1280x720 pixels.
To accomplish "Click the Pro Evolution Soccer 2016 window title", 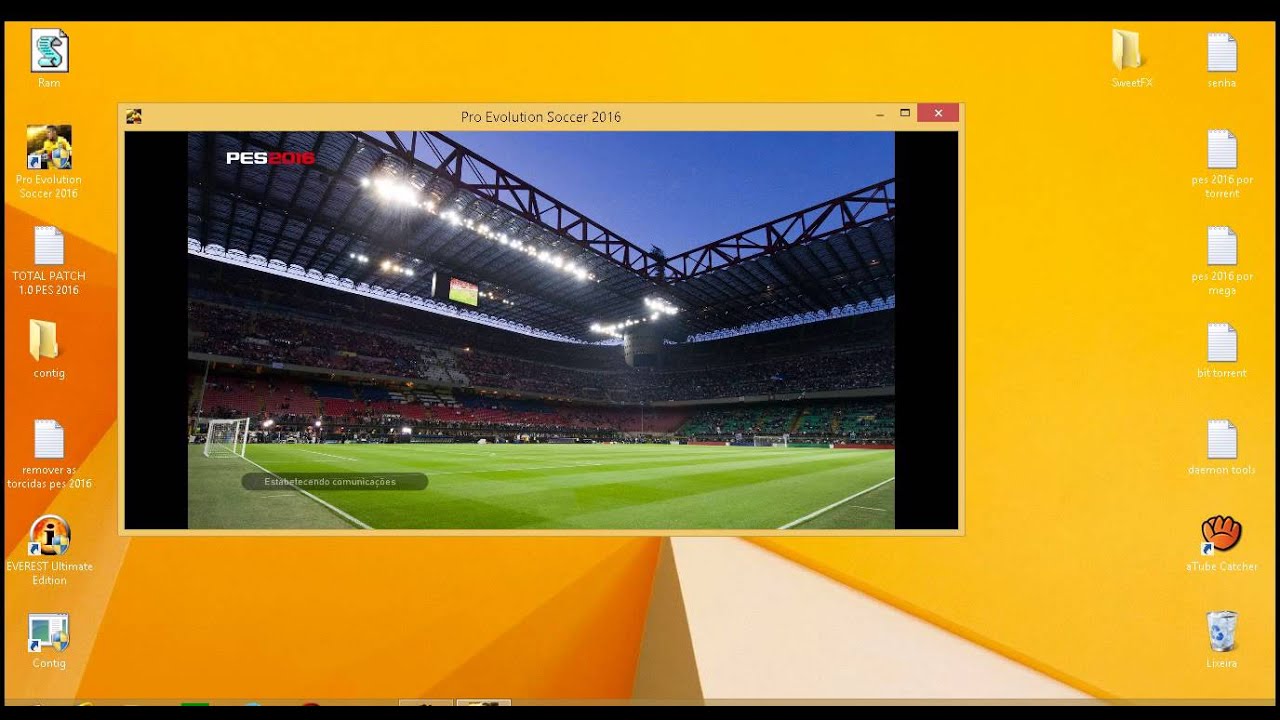I will 541,117.
